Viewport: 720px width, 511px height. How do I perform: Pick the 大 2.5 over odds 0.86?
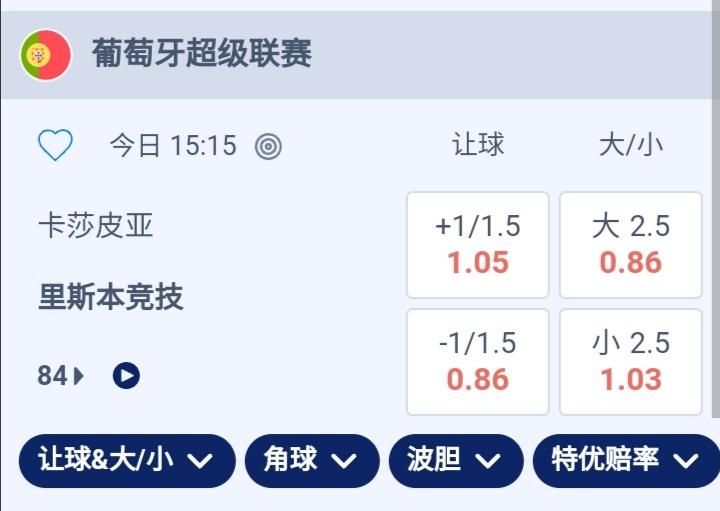coord(631,245)
